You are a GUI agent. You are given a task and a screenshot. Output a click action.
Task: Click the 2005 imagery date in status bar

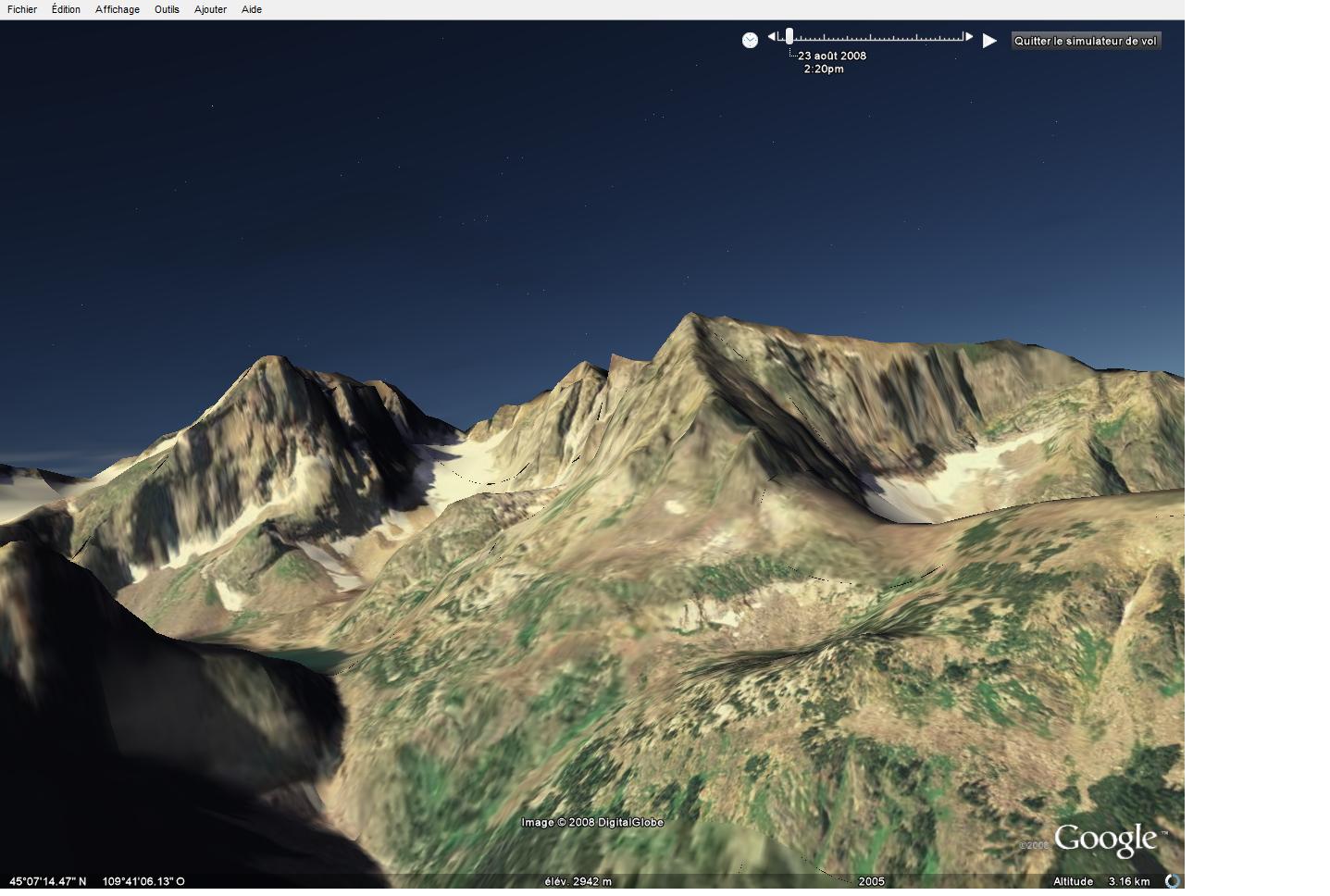tap(871, 881)
